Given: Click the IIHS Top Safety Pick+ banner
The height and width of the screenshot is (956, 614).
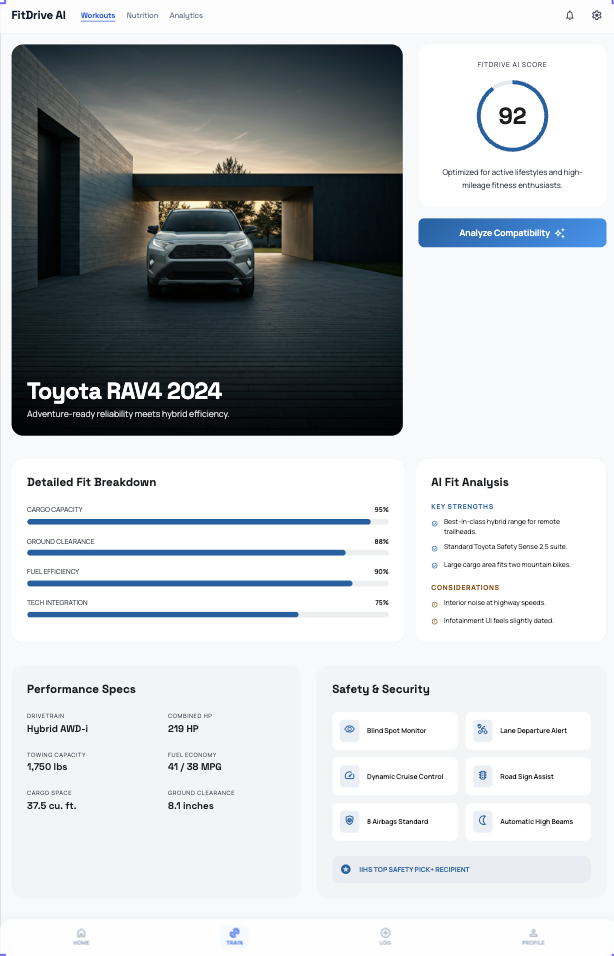Looking at the screenshot, I should tap(461, 869).
